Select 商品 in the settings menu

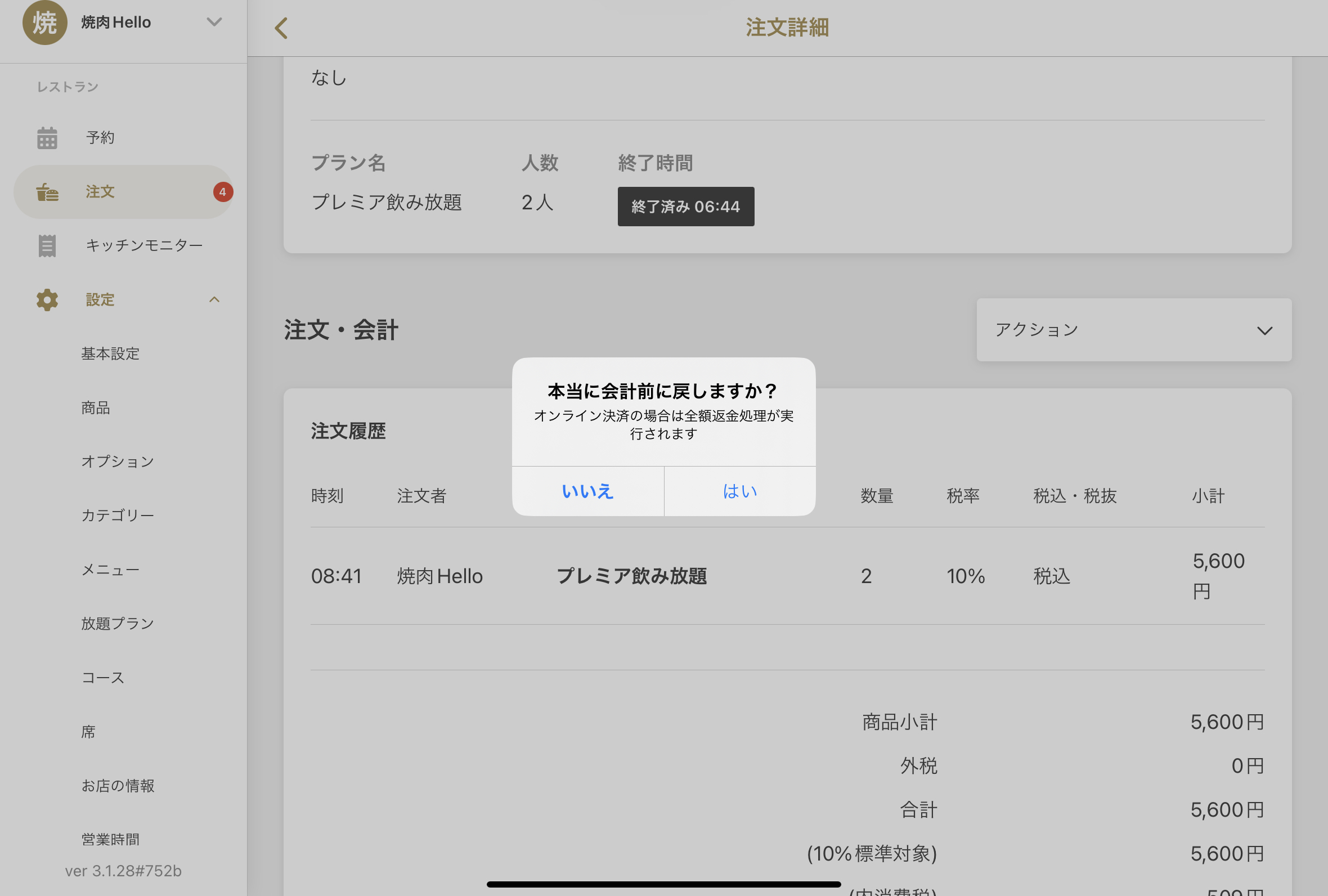pyautogui.click(x=95, y=407)
